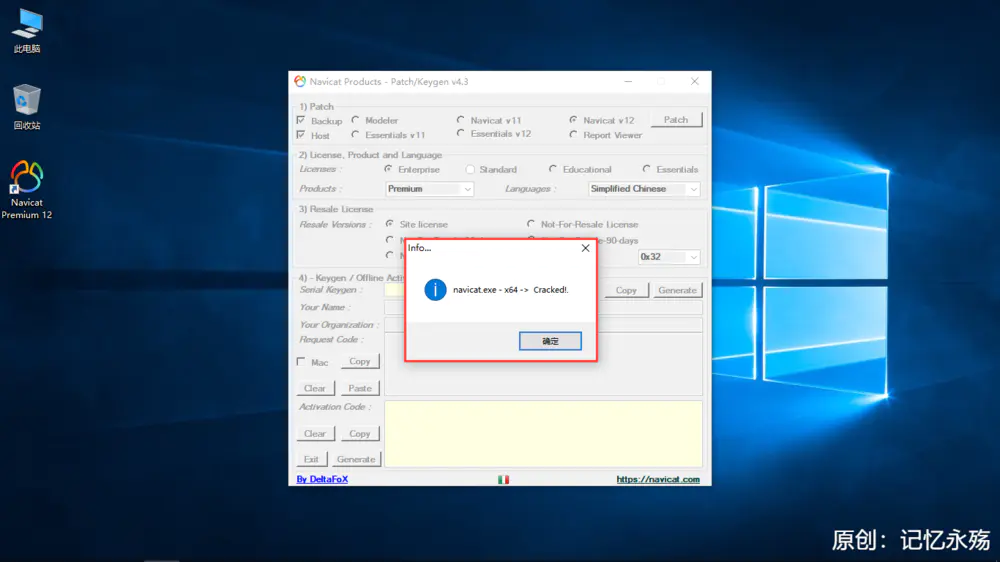Open the Products dropdown showing Premium
Viewport: 1000px width, 562px height.
click(x=429, y=189)
